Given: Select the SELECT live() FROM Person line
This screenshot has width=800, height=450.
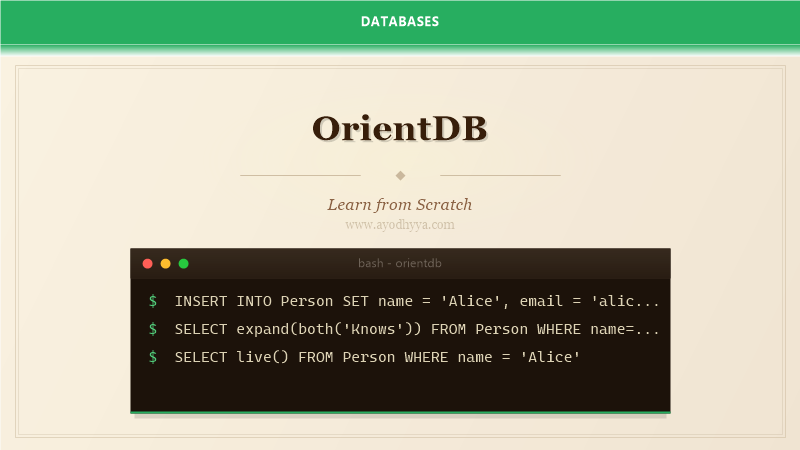Looking at the screenshot, I should [x=378, y=357].
